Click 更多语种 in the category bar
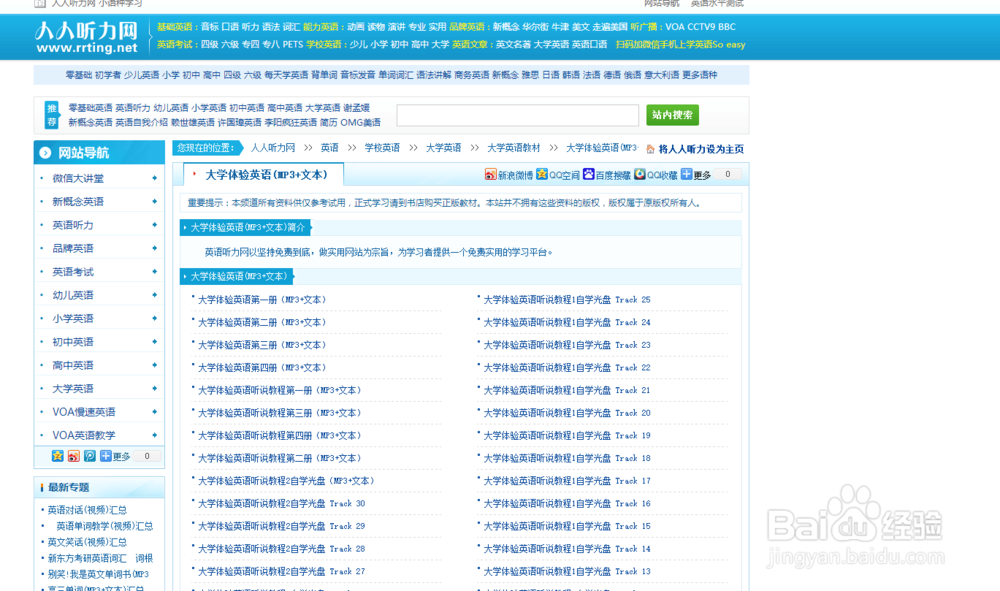This screenshot has height=591, width=1000. coord(700,75)
